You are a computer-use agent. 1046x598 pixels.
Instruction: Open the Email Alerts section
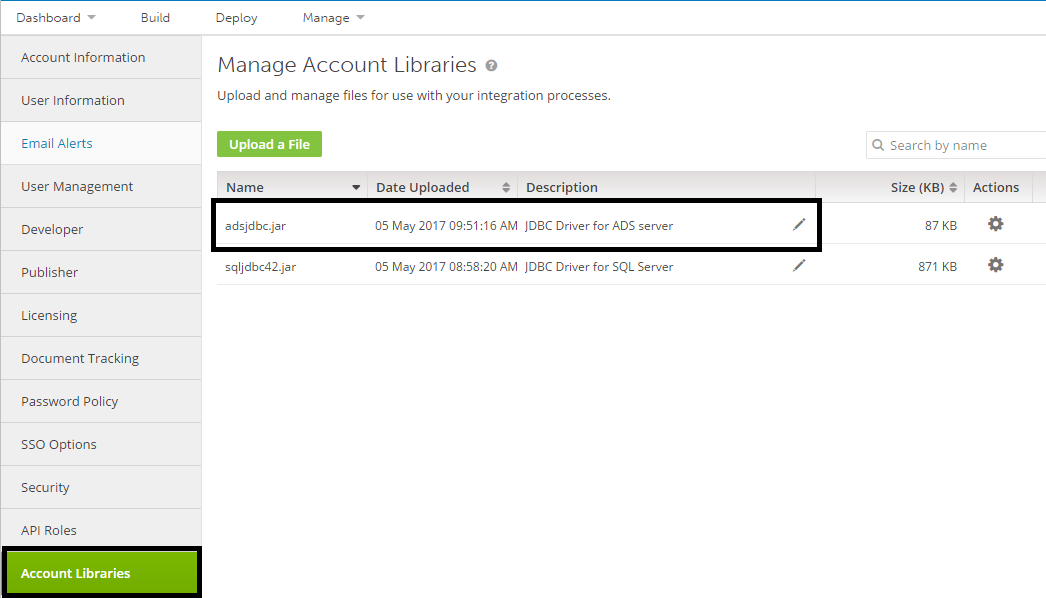coord(56,143)
